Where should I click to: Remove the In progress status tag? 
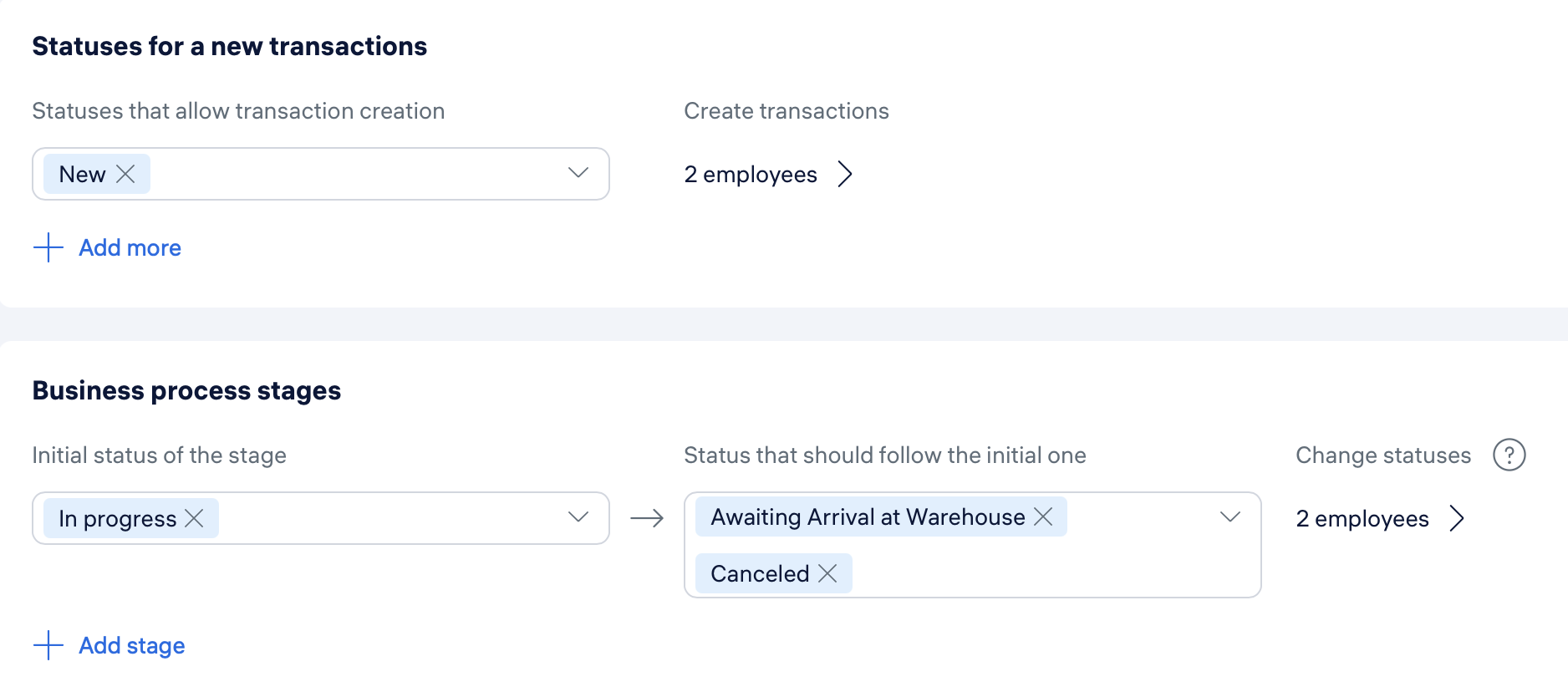(194, 518)
